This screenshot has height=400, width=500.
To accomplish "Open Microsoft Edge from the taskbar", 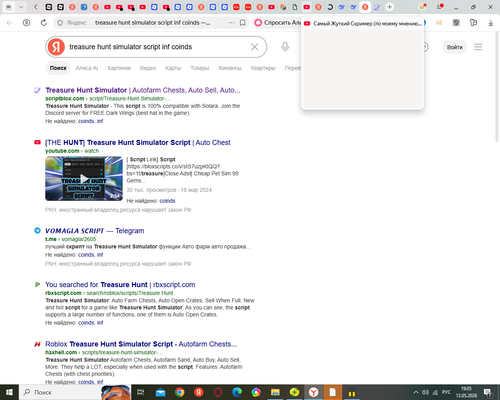I will pos(237,392).
